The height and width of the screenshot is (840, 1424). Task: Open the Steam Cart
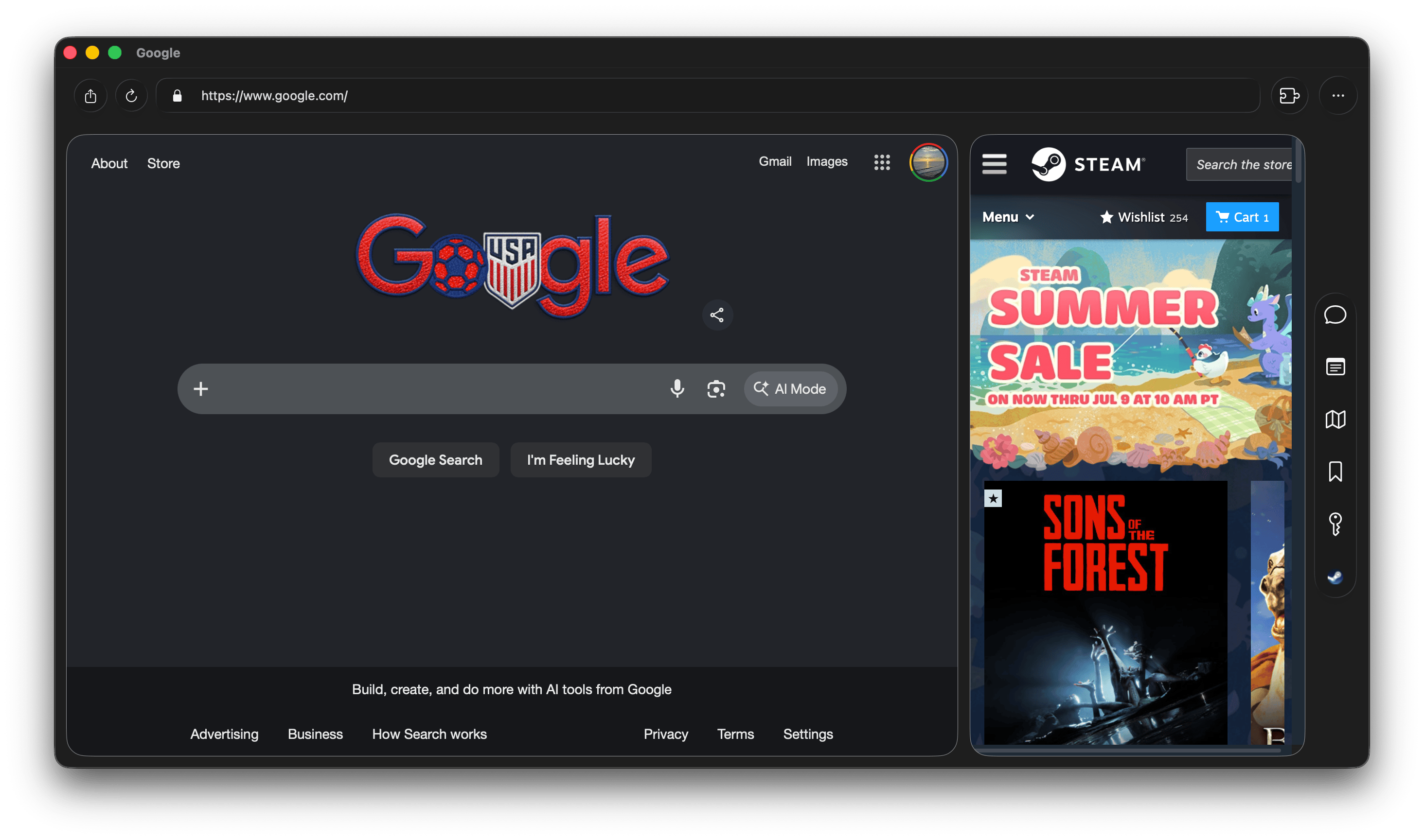pos(1242,217)
